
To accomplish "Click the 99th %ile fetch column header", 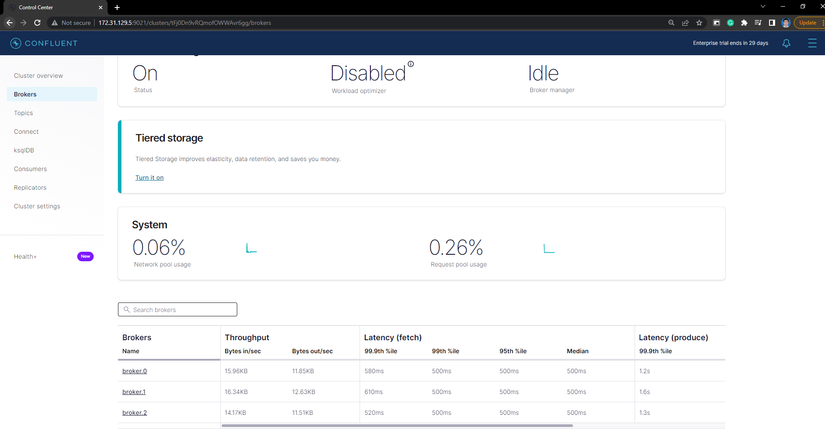I will 446,351.
